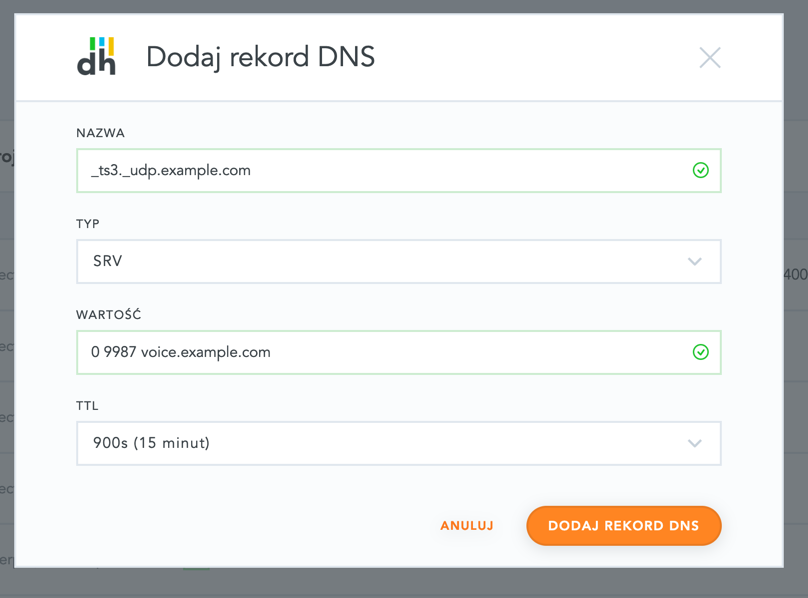Click the Dodaj rekord DNS dialog title
Screen dimensions: 808x598
(260, 57)
